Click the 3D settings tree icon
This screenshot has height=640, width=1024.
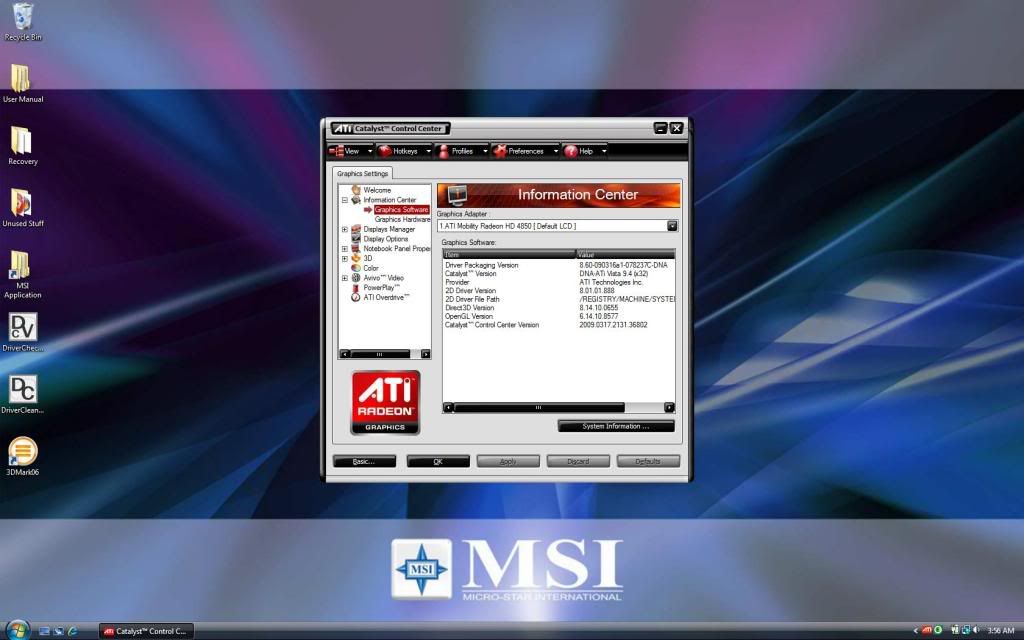pyautogui.click(x=356, y=258)
